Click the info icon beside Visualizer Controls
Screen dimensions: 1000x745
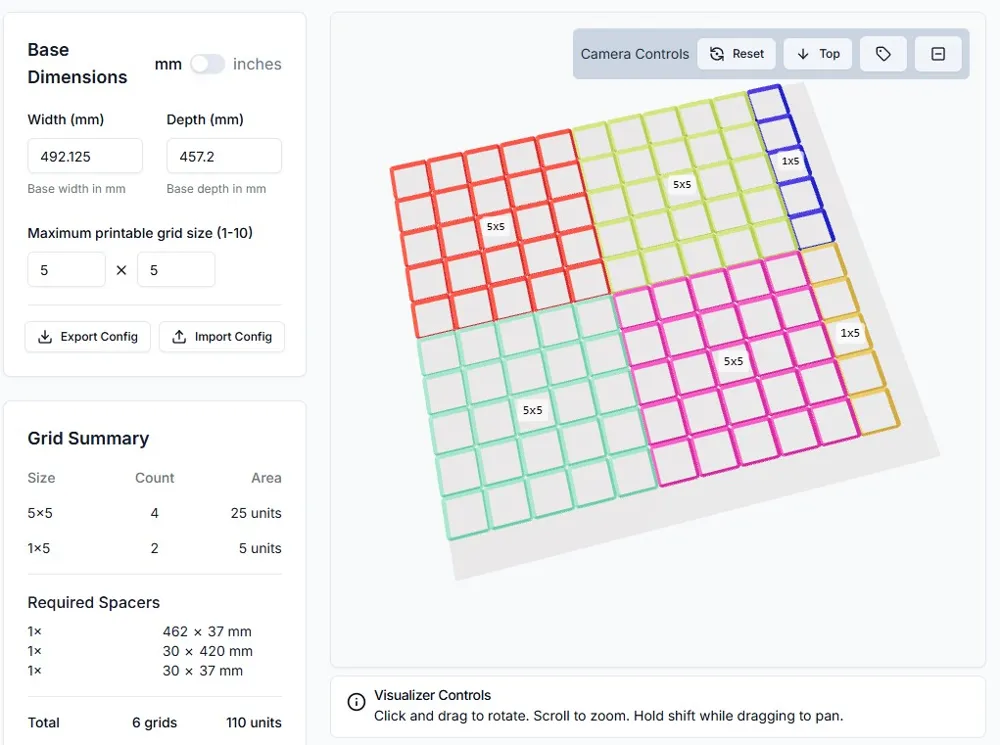pyautogui.click(x=356, y=702)
